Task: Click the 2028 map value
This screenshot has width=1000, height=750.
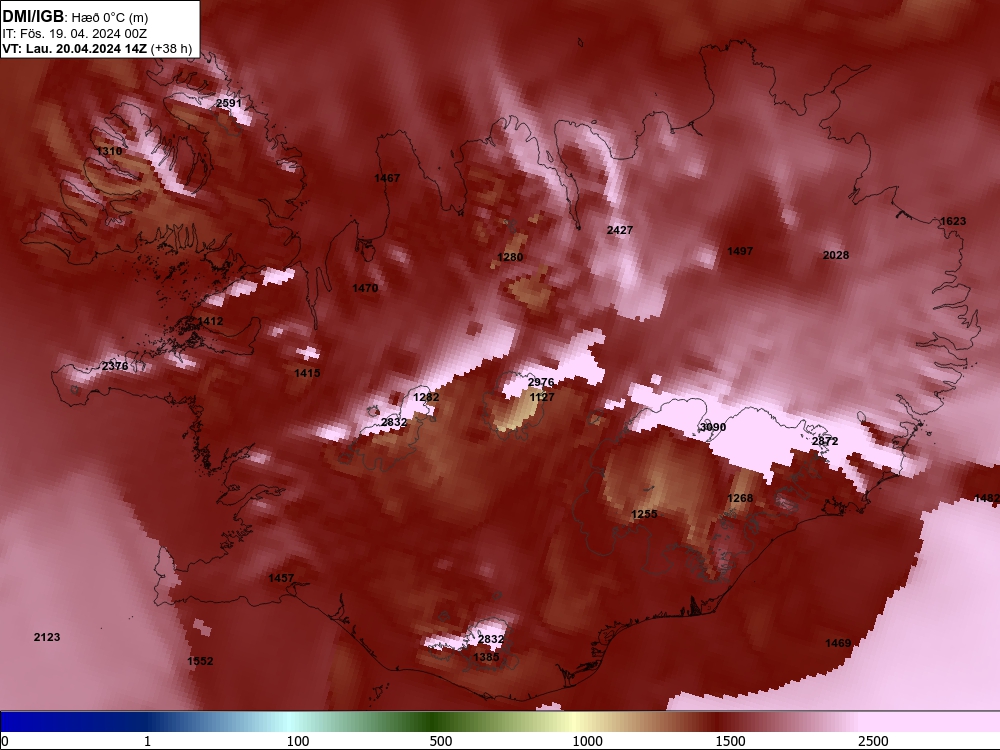Action: 836,255
